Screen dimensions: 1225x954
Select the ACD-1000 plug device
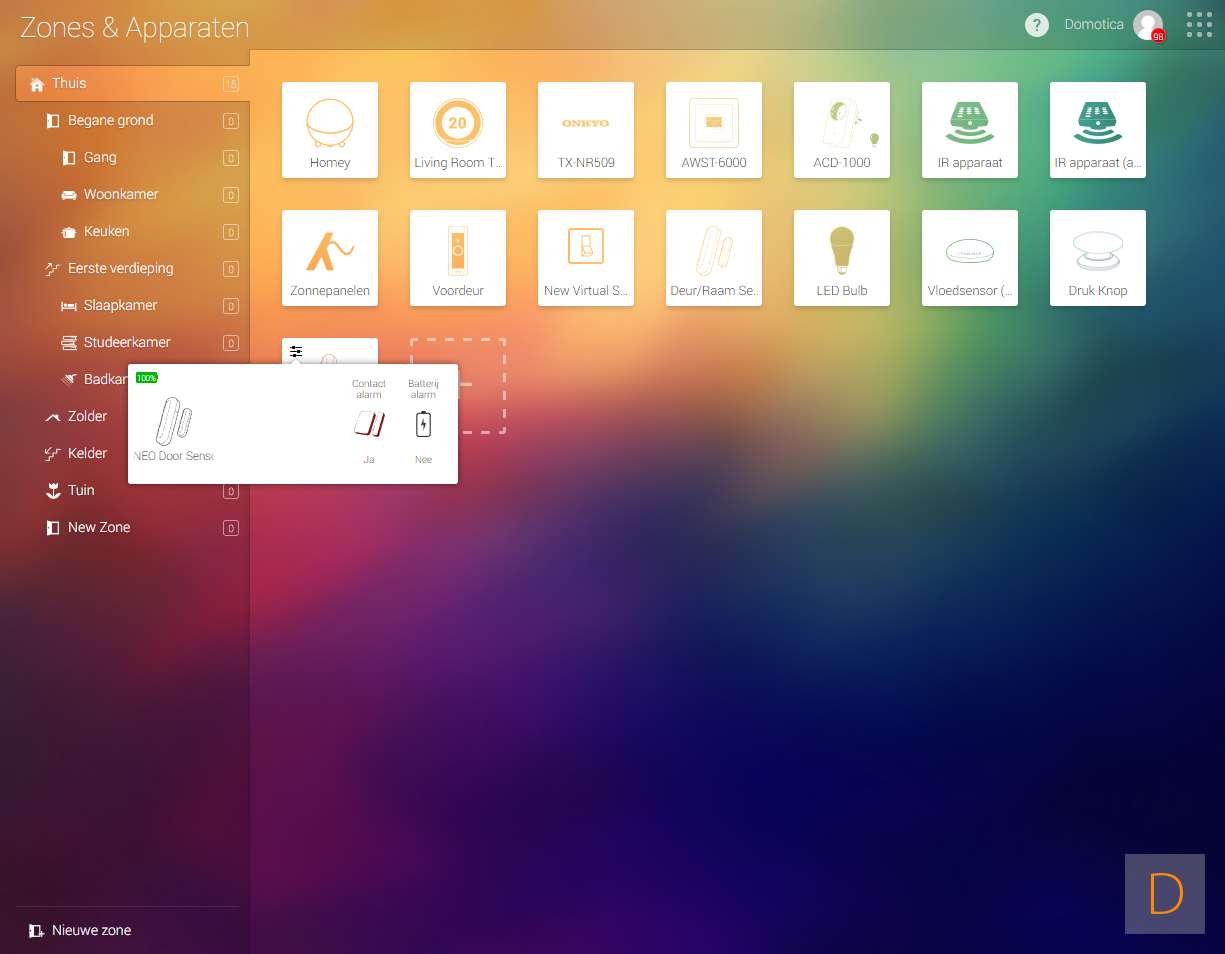click(842, 130)
